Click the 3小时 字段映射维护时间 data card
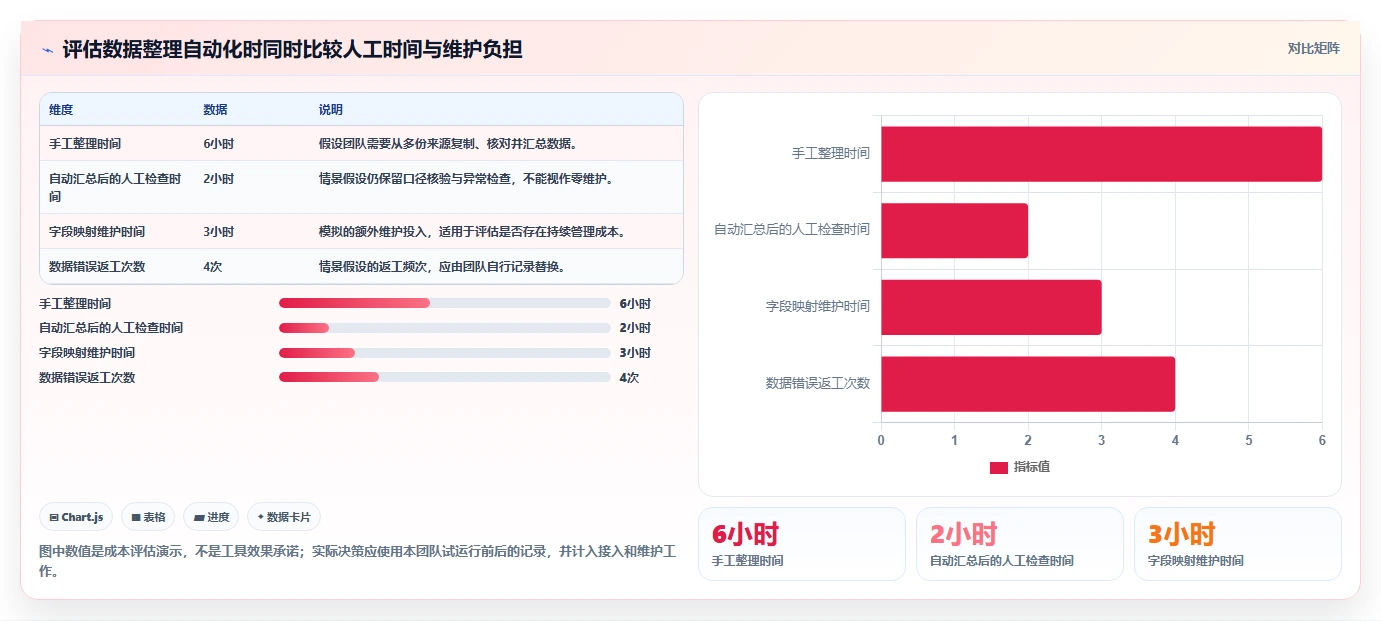Viewport: 1381px width, 621px height. point(1238,544)
